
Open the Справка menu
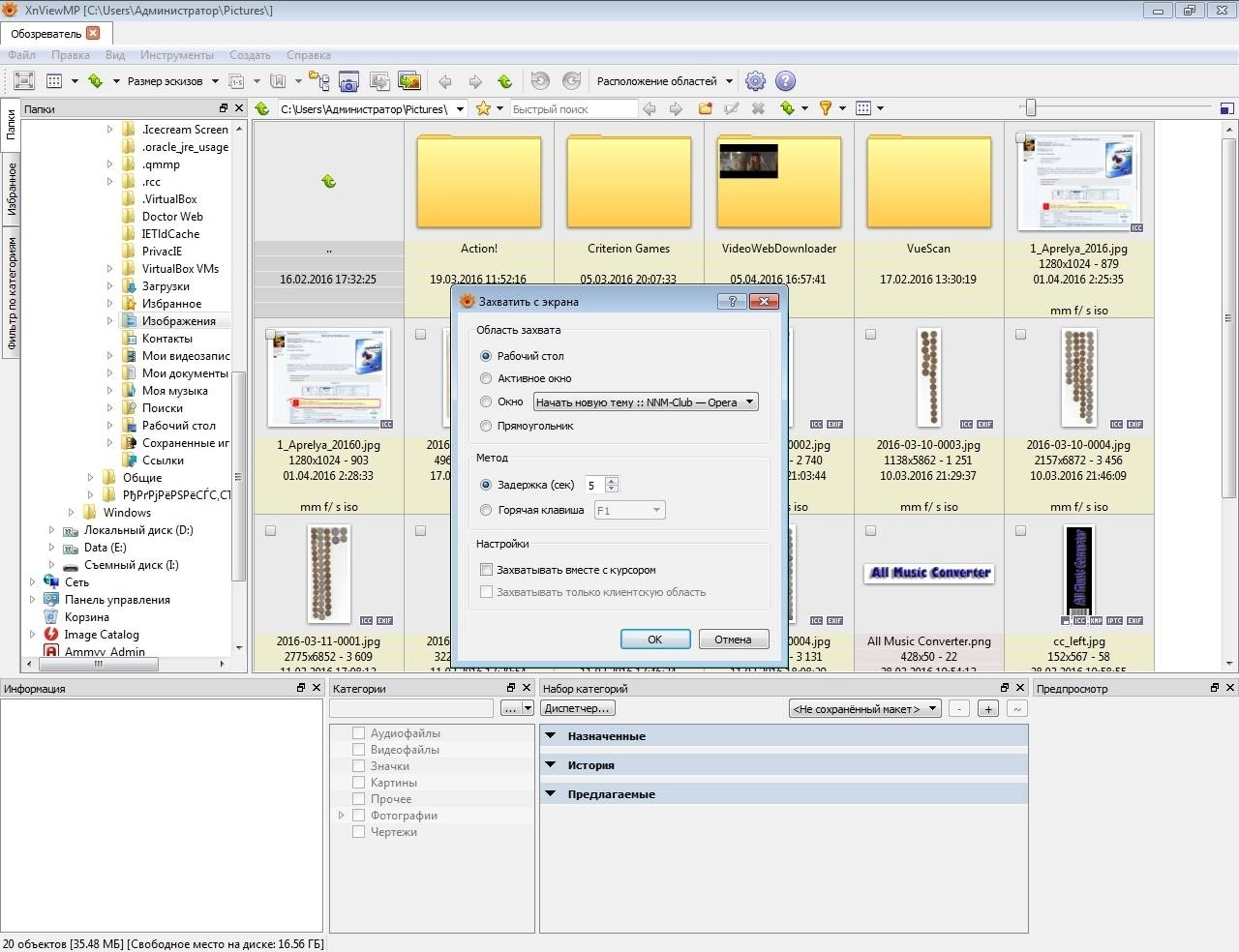tap(308, 55)
